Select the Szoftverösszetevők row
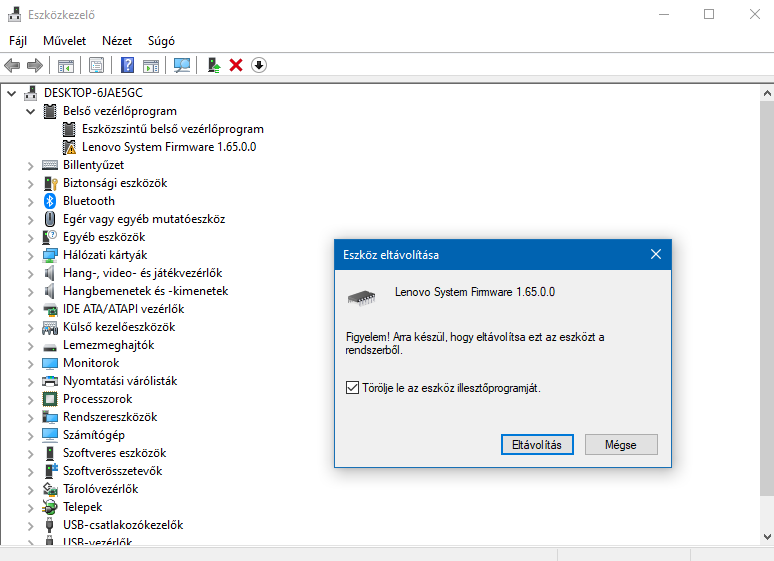 point(113,471)
